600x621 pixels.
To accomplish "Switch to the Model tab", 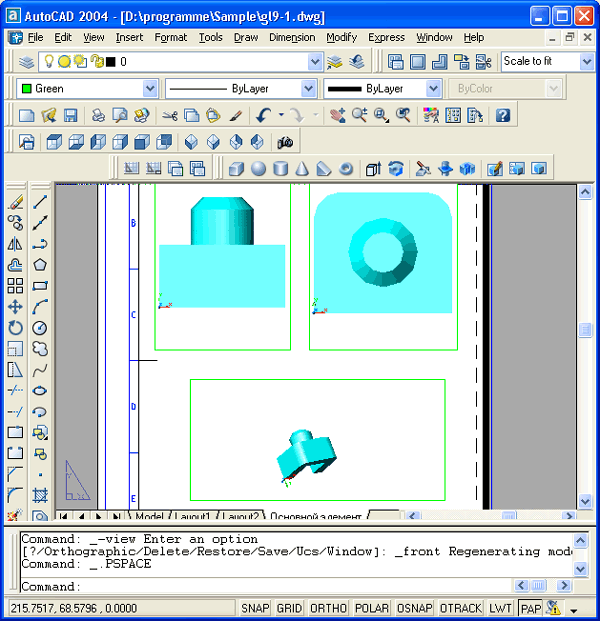I will coord(149,517).
